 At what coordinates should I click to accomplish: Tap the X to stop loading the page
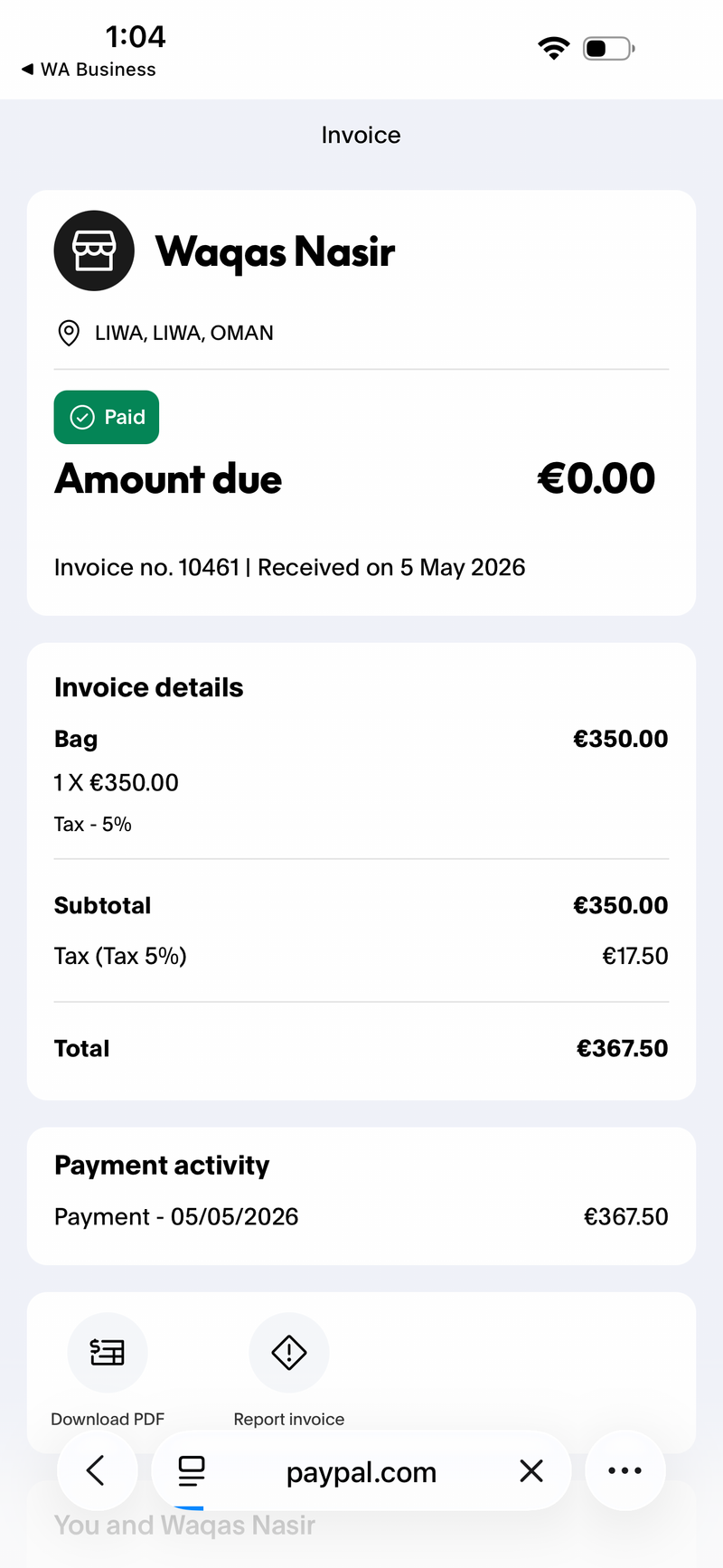click(x=531, y=1471)
